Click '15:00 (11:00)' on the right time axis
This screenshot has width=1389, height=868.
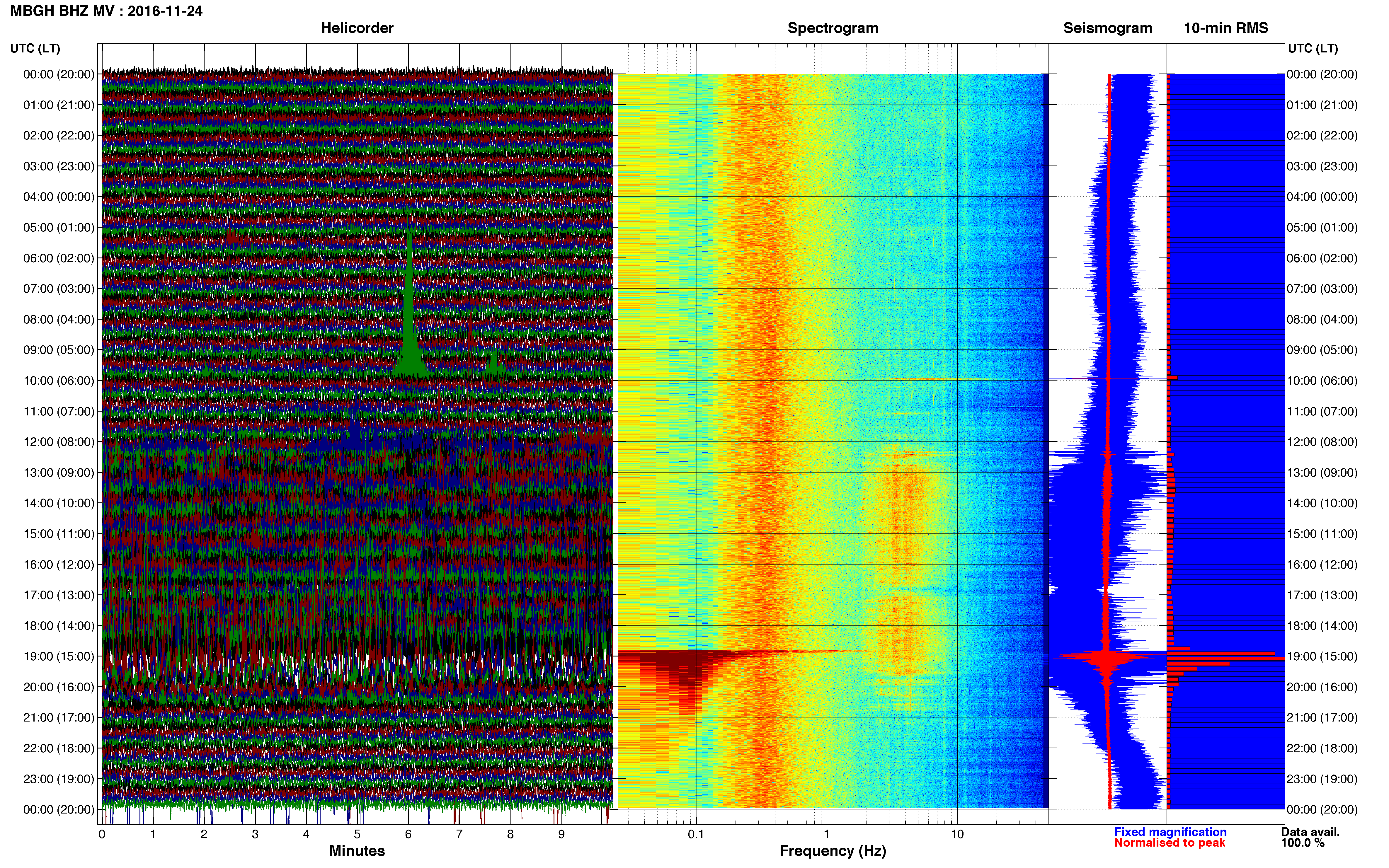click(x=1322, y=534)
